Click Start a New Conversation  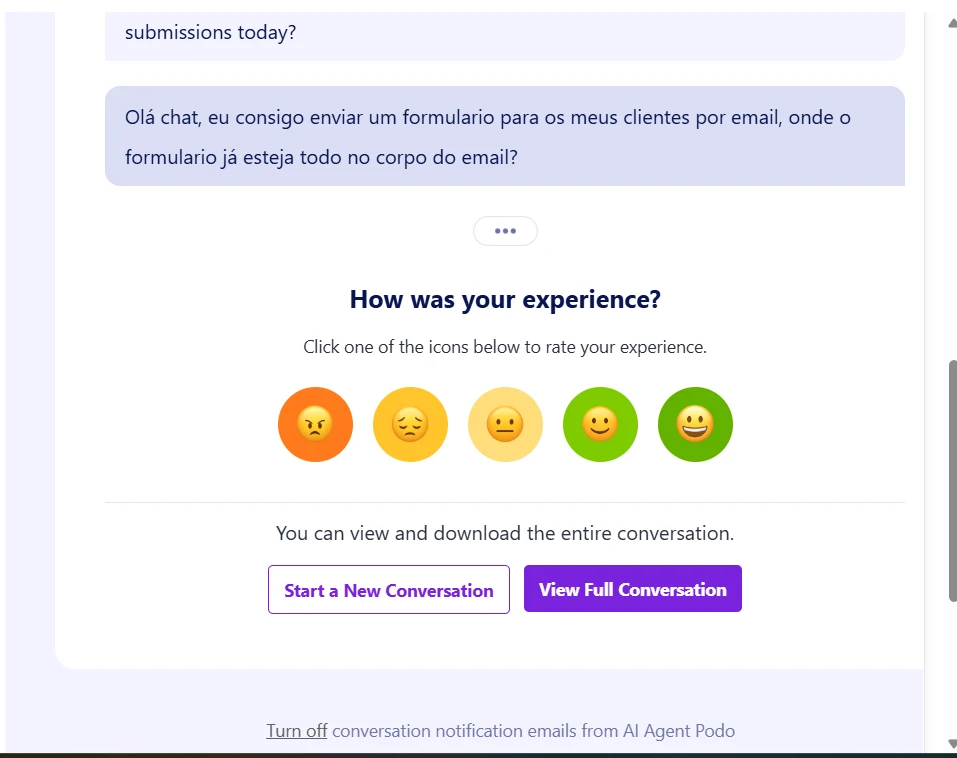(388, 590)
